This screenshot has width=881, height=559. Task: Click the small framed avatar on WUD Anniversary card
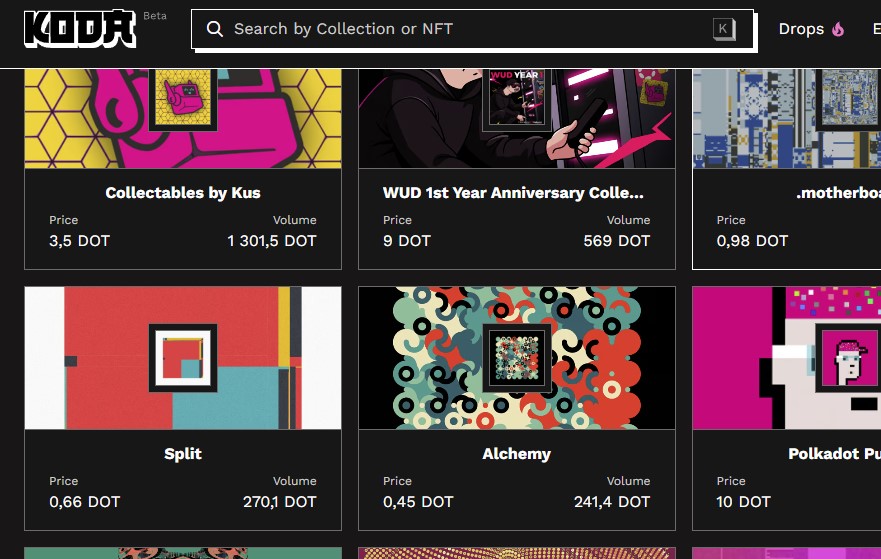coord(517,99)
